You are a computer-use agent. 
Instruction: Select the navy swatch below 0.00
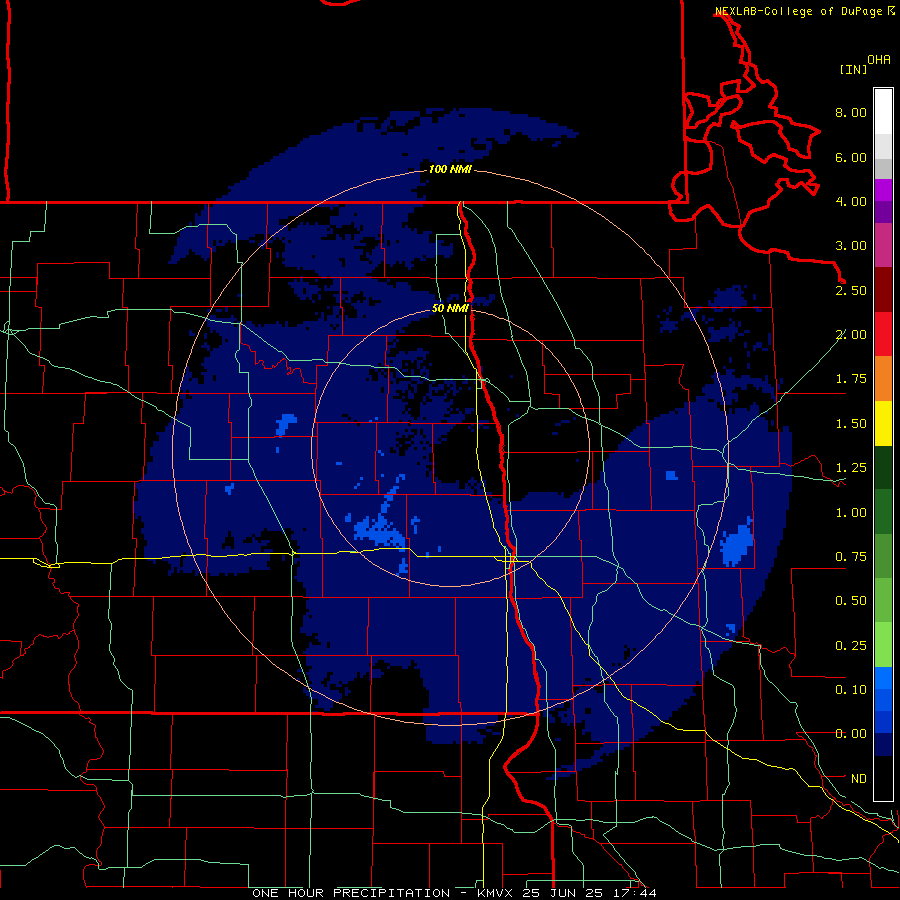[x=883, y=745]
